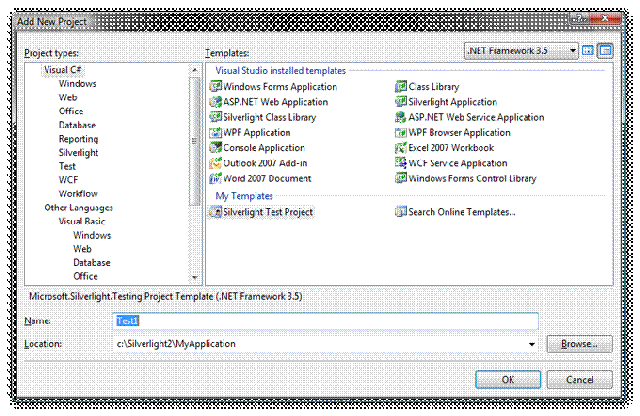Click the OK button
Screen dimensions: 640x416
(508, 380)
